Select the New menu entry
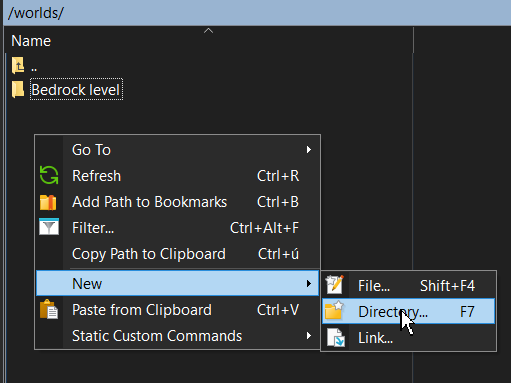 tap(177, 283)
